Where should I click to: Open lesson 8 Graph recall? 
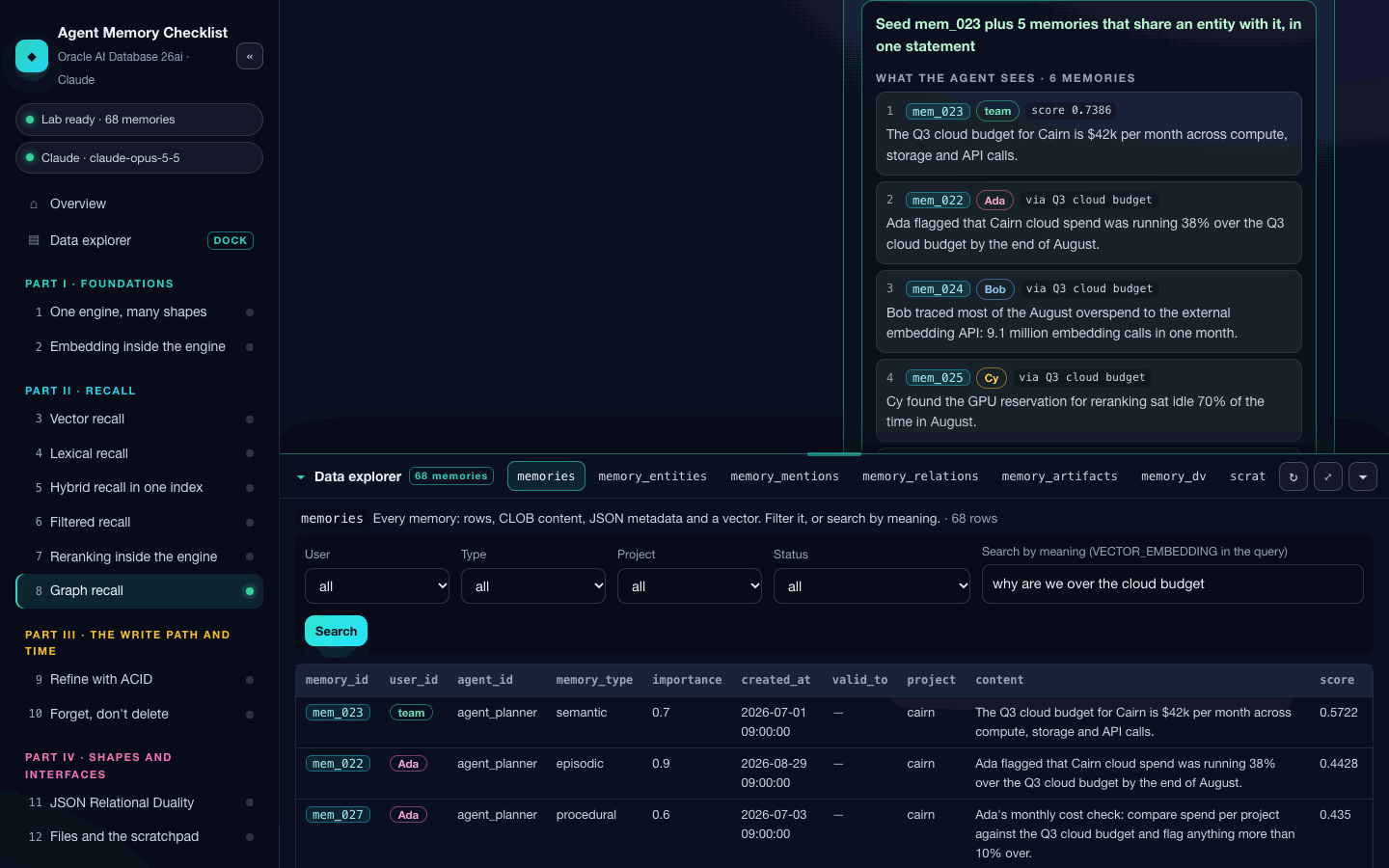pos(139,591)
